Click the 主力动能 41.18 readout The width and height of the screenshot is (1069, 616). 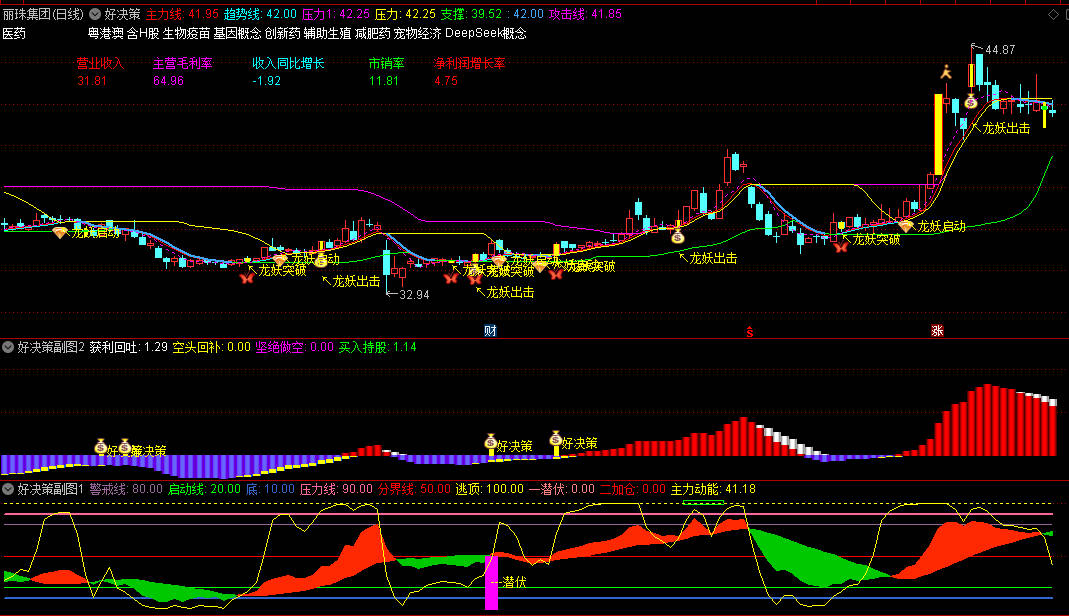click(x=713, y=489)
